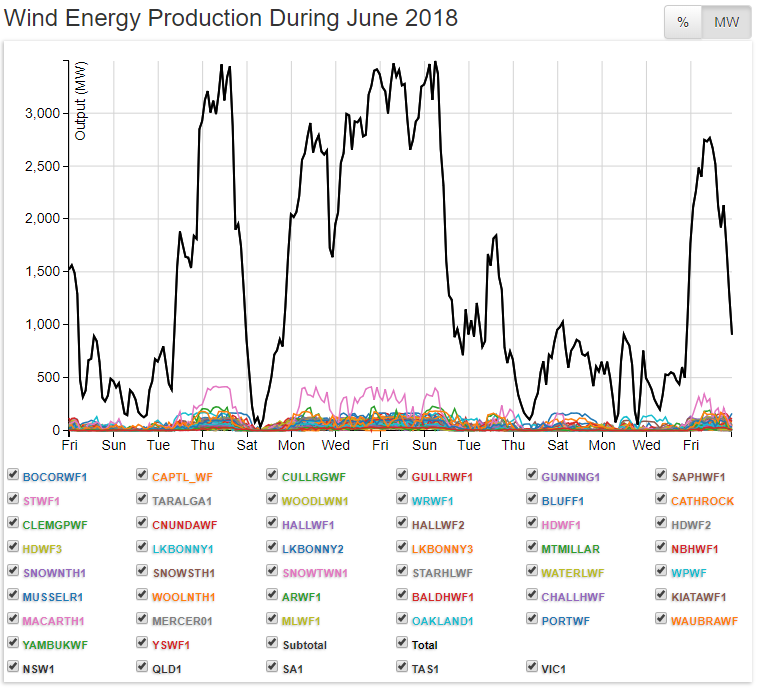Toggle the SA1 region checkbox
The height and width of the screenshot is (691, 758).
click(273, 666)
